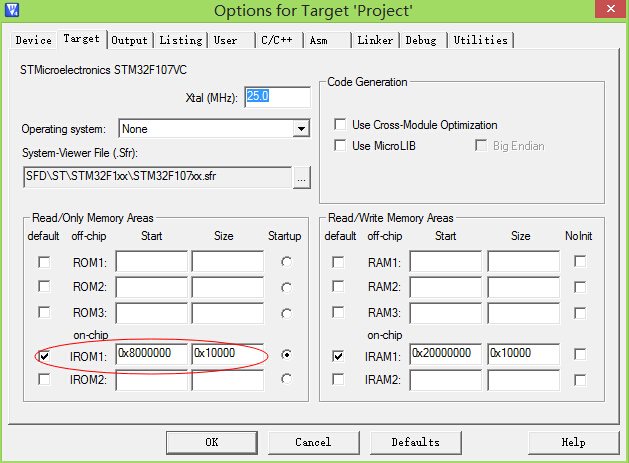The height and width of the screenshot is (463, 629).
Task: Switch to the Linker tab
Action: click(x=375, y=40)
